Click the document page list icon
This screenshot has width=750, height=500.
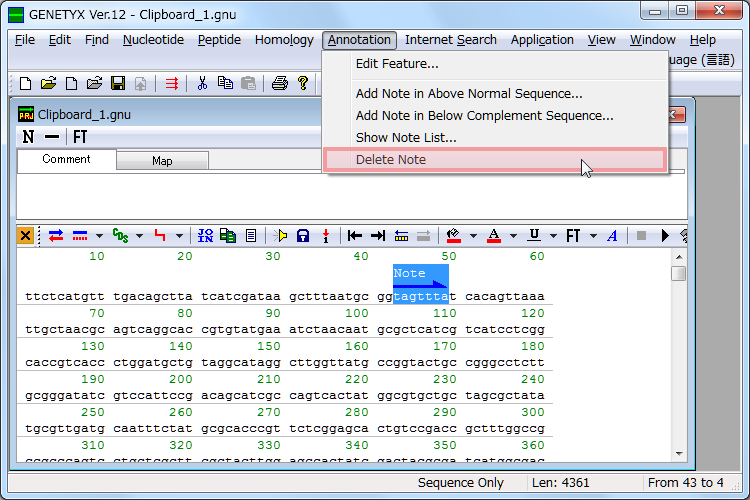coord(251,235)
